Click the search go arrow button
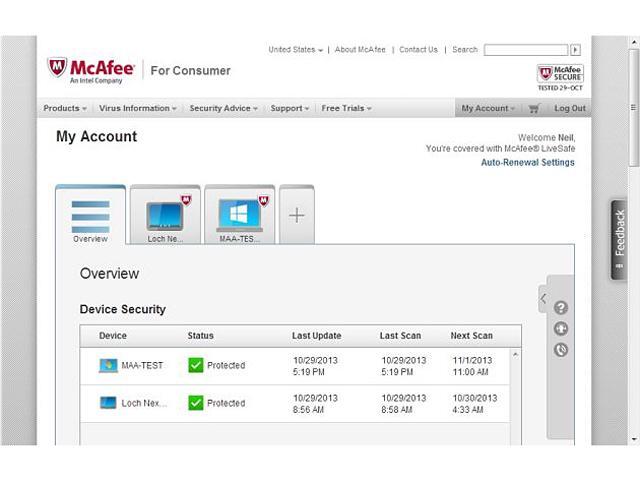 (x=575, y=50)
